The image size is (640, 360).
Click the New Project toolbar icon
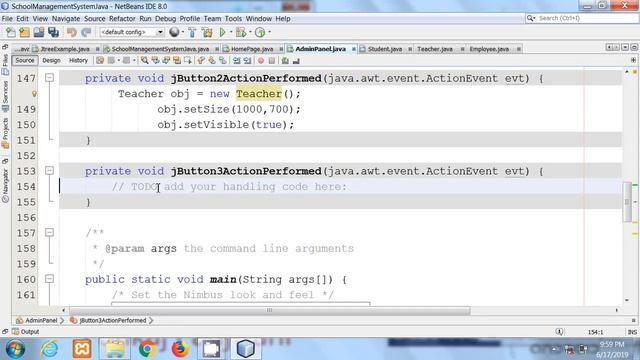[x=24, y=32]
